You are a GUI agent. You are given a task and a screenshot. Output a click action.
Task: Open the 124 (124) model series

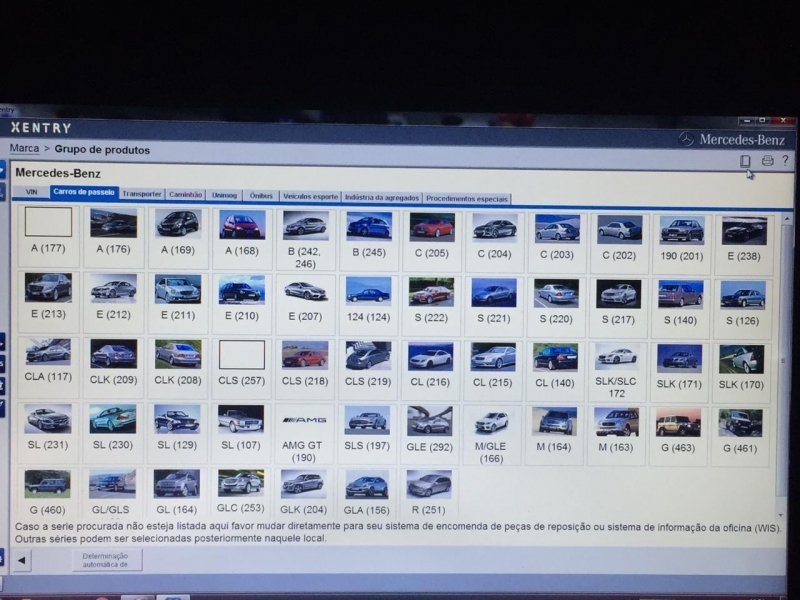[369, 305]
